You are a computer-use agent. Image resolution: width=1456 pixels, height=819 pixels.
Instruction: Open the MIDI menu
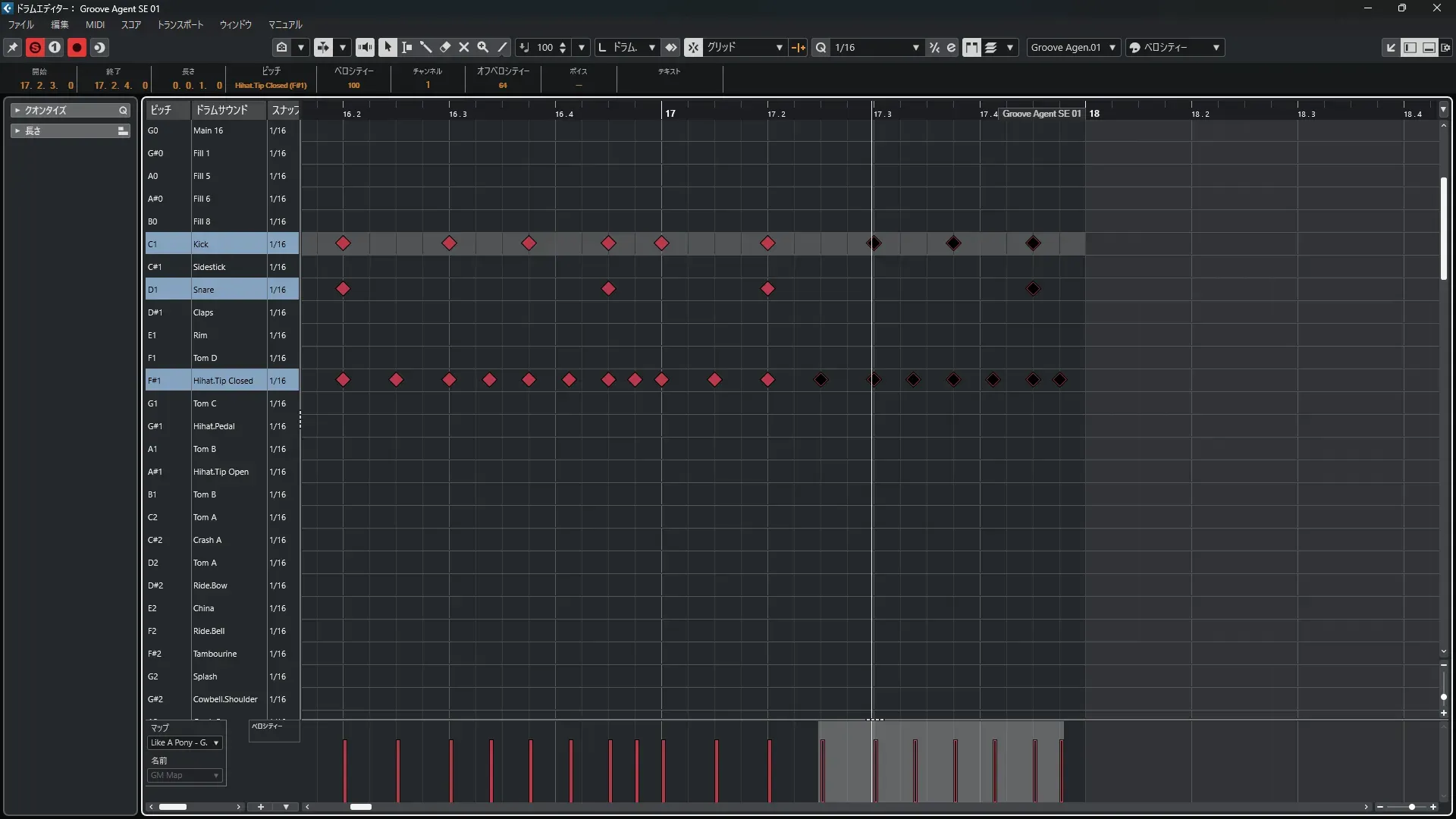(95, 24)
